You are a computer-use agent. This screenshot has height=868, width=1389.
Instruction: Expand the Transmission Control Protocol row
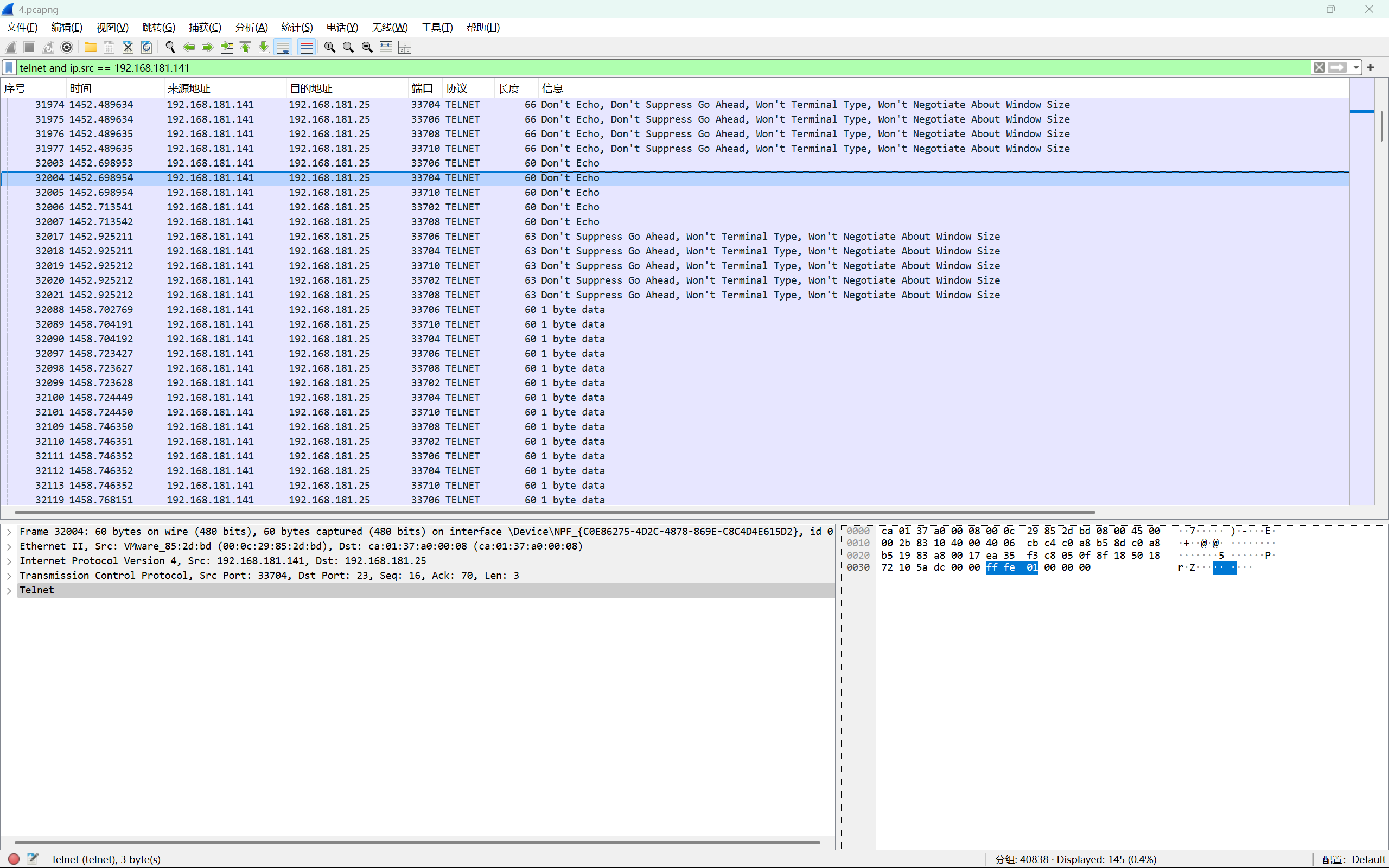pyautogui.click(x=9, y=575)
